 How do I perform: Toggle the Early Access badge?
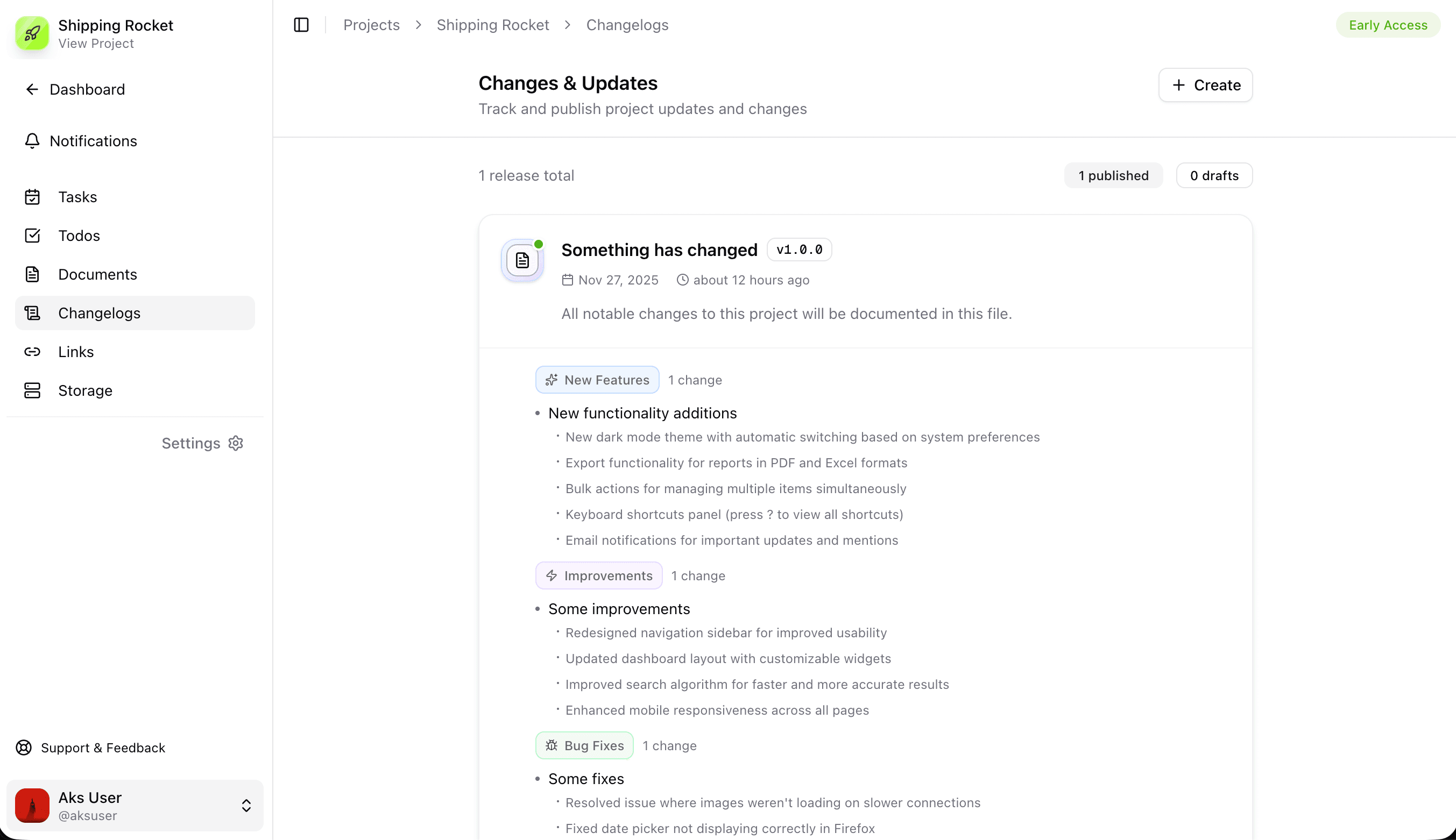pyautogui.click(x=1388, y=25)
